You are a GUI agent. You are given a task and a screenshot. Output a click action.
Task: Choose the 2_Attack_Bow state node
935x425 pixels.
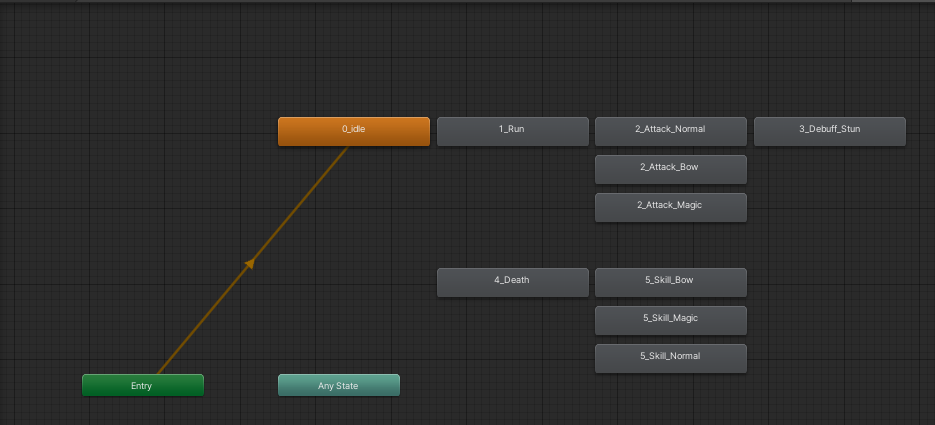pos(670,169)
